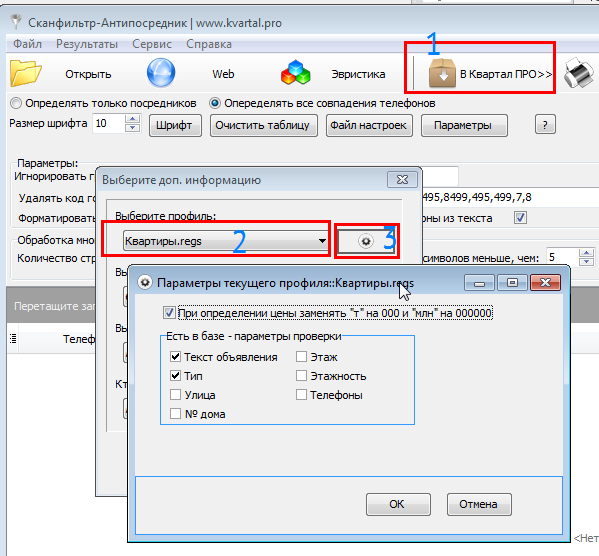The height and width of the screenshot is (556, 599).
Task: Click the table column chooser icon
Action: pyautogui.click(x=13, y=338)
